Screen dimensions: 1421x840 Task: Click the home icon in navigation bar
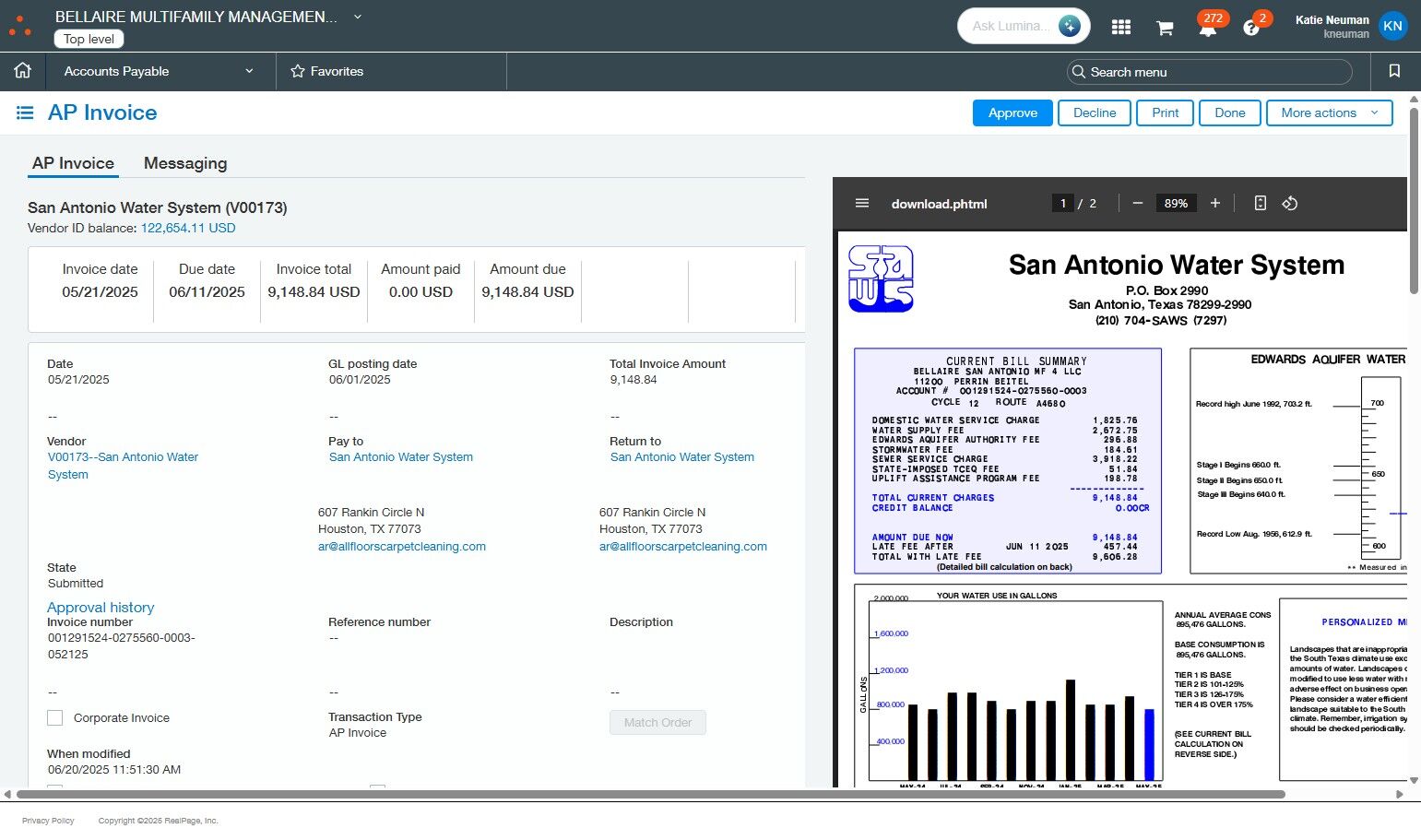tap(23, 71)
